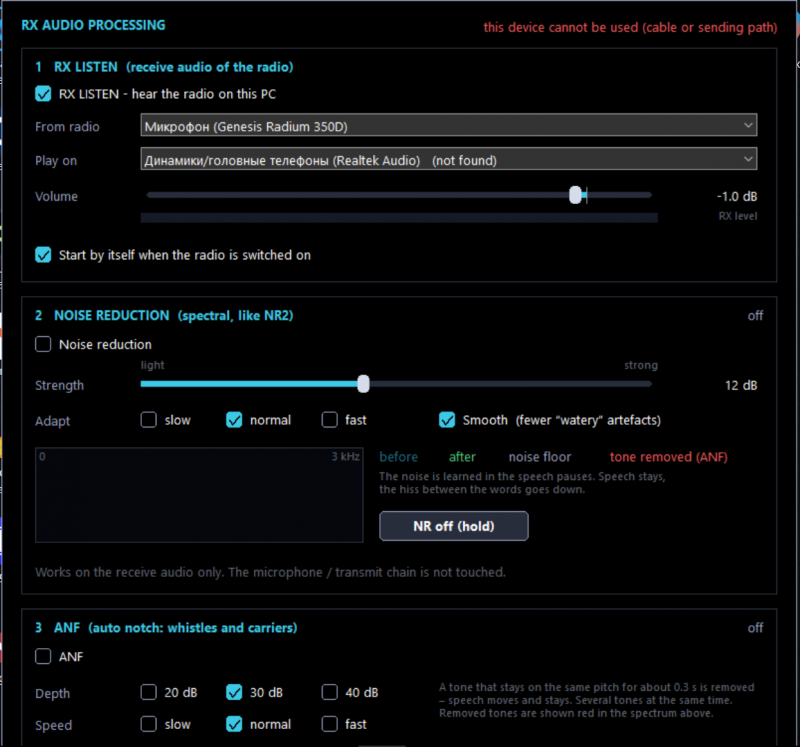800x747 pixels.
Task: Click the '12 dB' strength value
Action: (x=741, y=385)
